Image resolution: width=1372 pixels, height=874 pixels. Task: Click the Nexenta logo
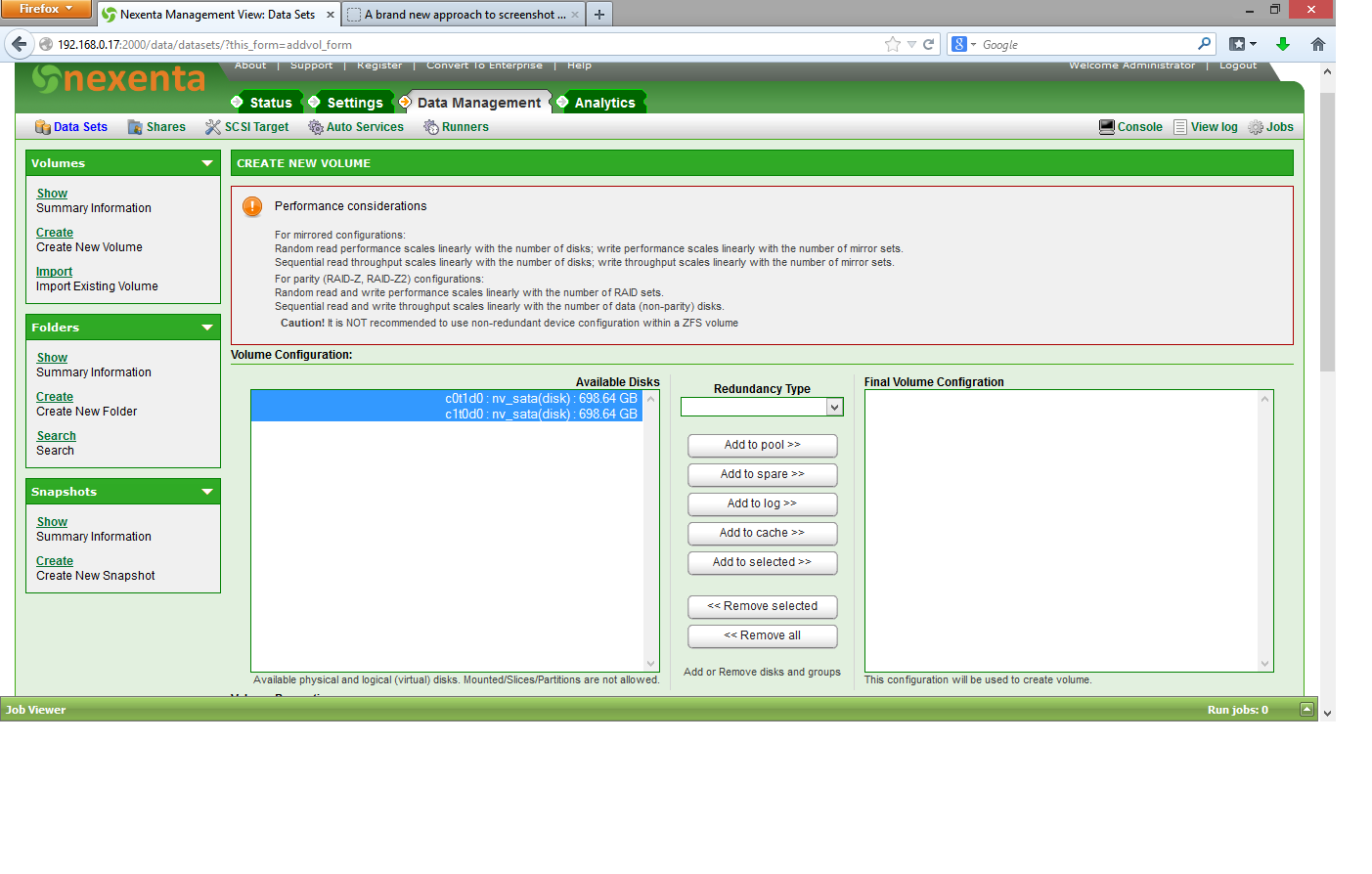tap(118, 78)
